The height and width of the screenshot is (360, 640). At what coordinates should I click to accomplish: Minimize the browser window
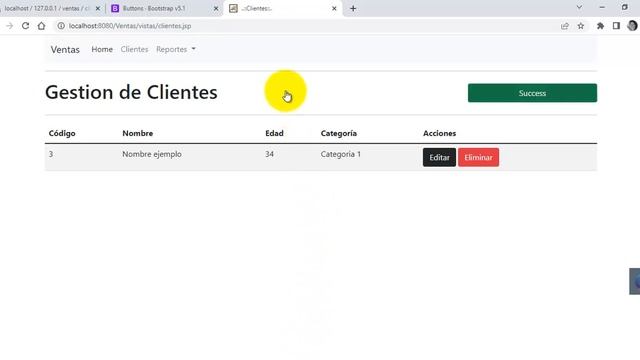coord(602,7)
